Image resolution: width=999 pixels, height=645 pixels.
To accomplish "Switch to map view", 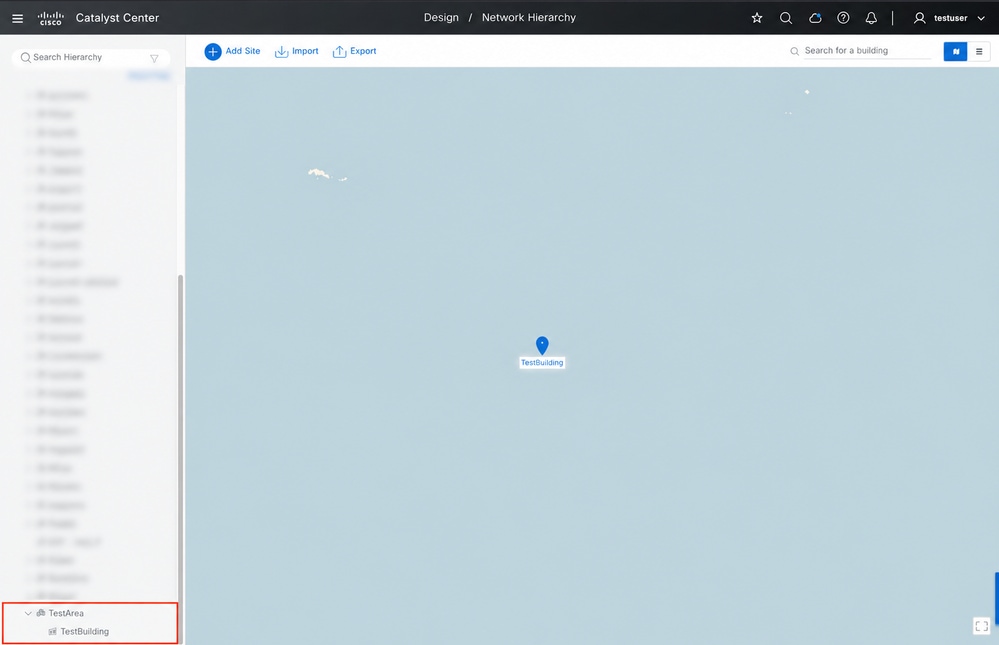I will (955, 52).
